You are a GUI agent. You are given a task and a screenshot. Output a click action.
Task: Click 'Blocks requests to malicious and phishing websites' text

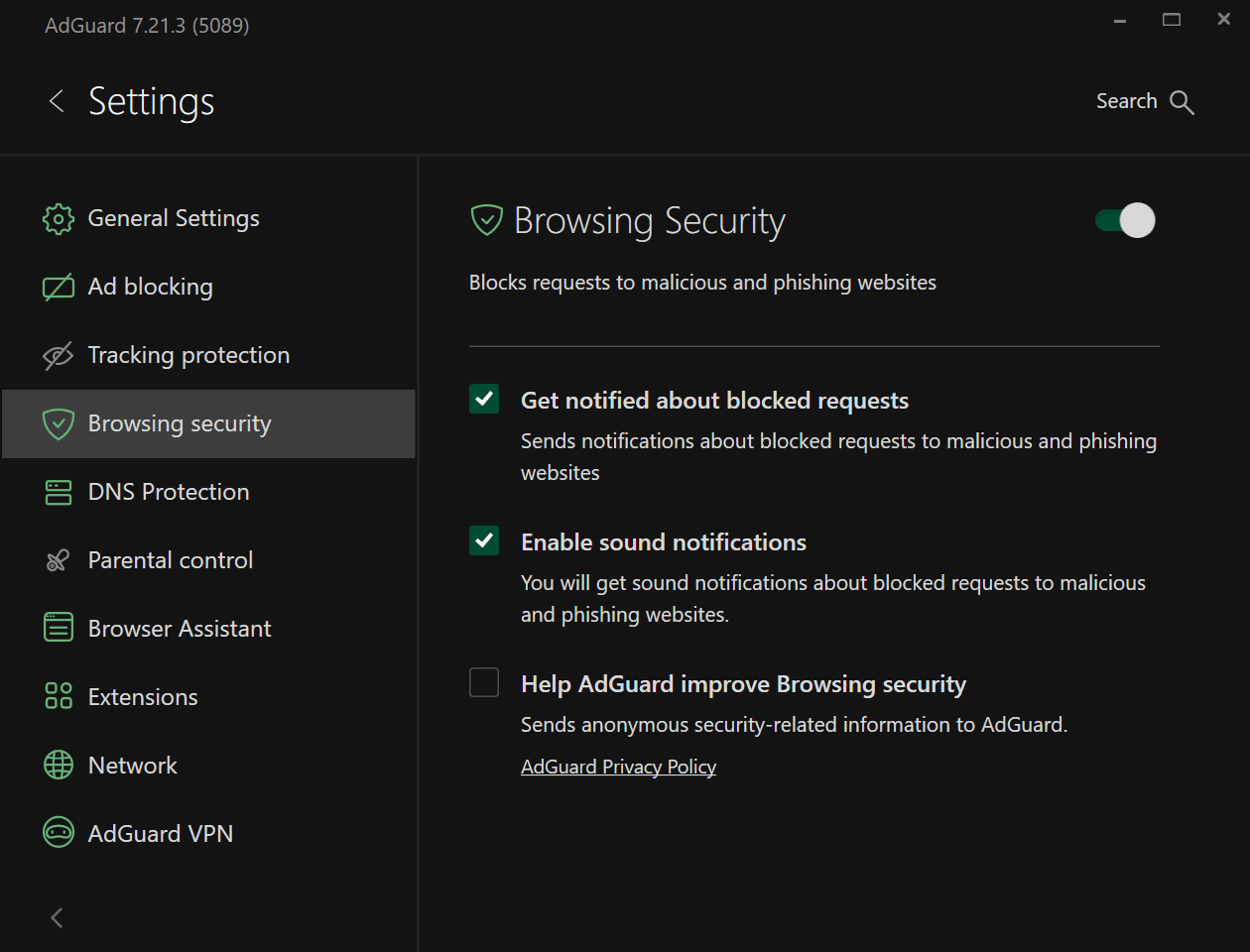702,283
